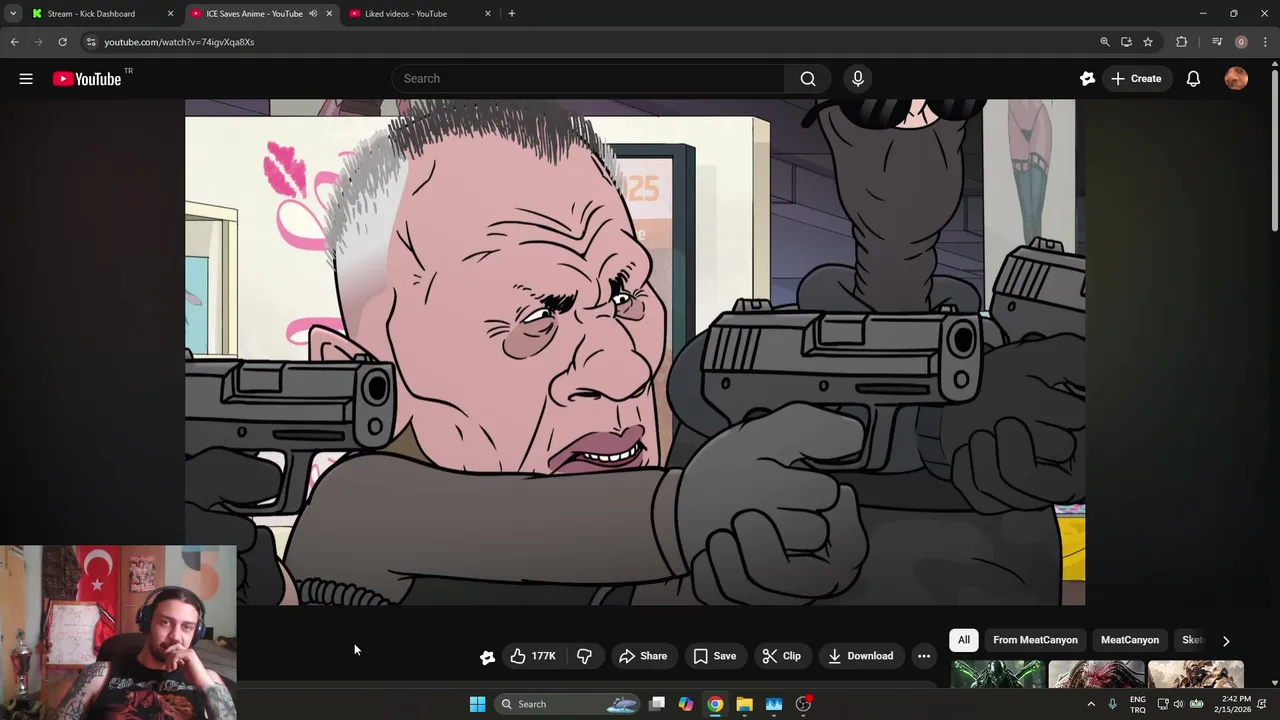Click the Windows taskbar Search box
This screenshot has width=1280, height=720.
click(568, 704)
